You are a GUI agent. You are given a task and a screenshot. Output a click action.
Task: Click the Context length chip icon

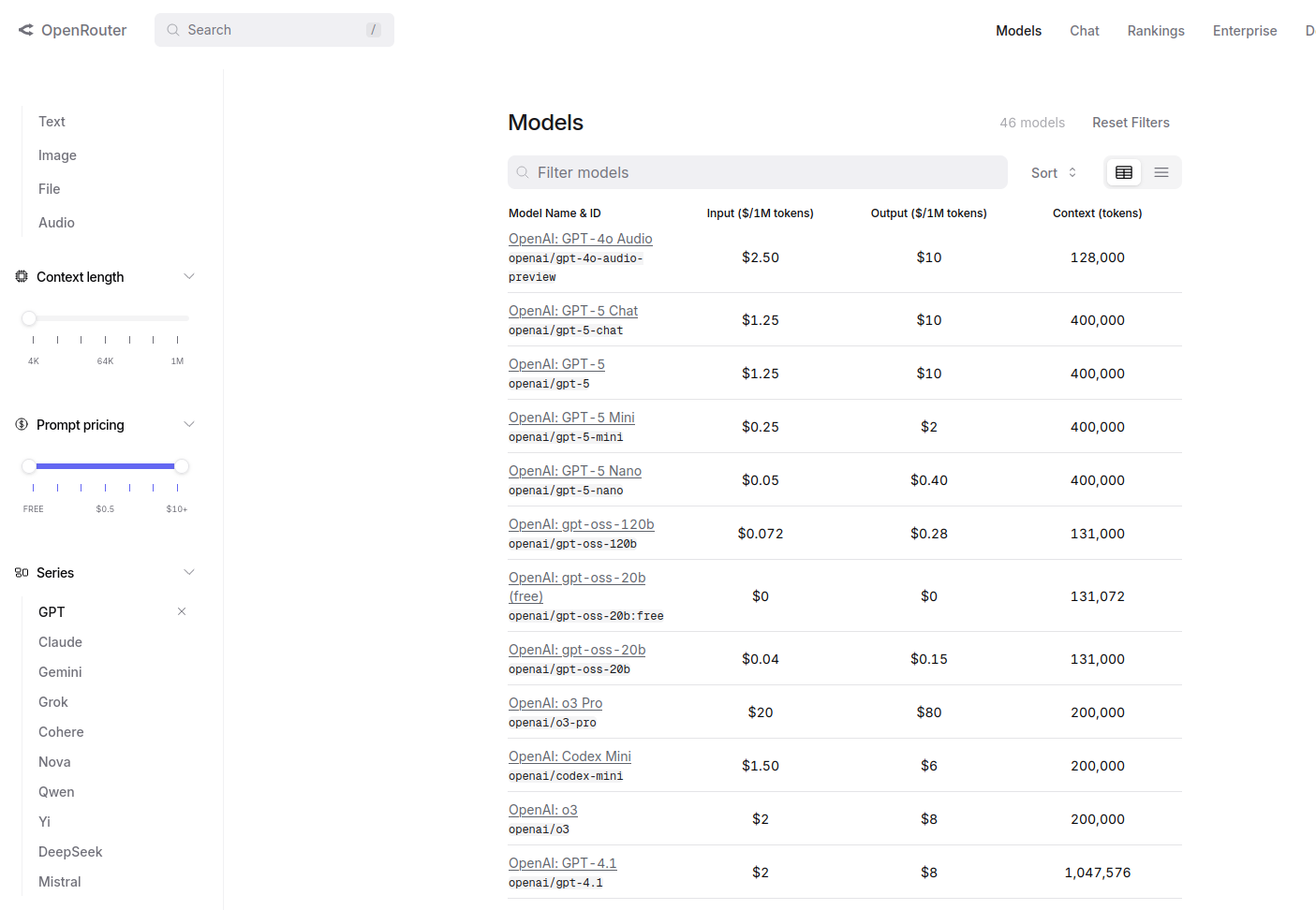click(22, 276)
